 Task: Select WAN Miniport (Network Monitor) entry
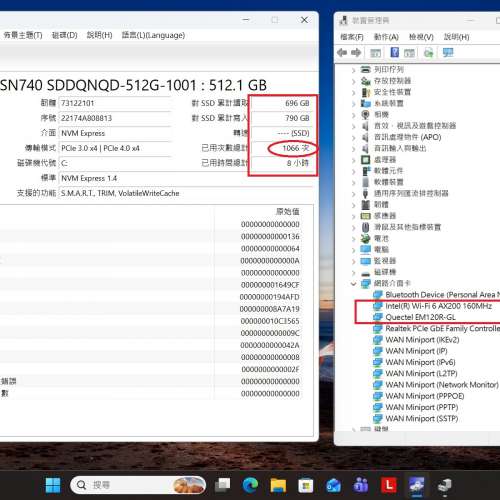[x=442, y=385]
